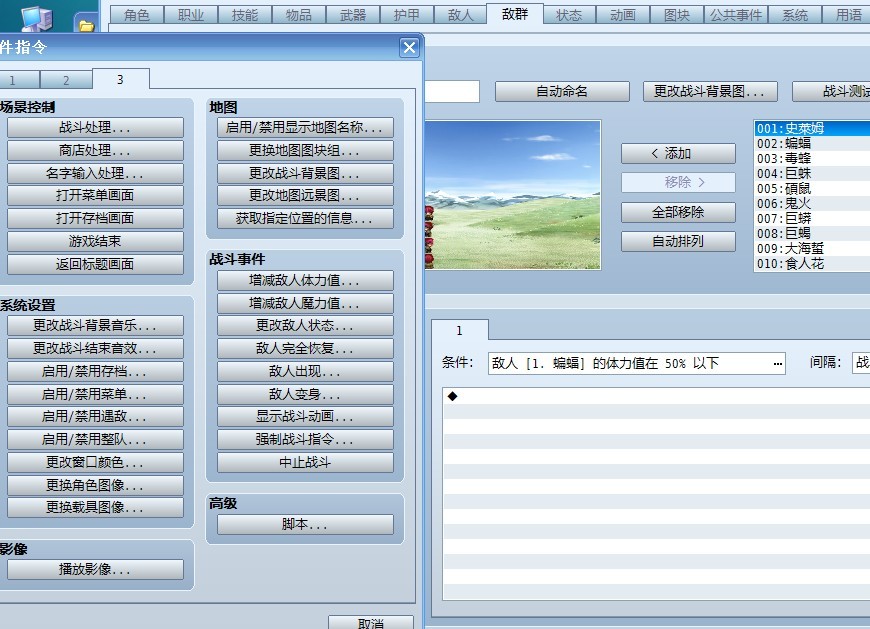This screenshot has height=629, width=870.
Task: Click 播放影像 button
Action: (95, 570)
